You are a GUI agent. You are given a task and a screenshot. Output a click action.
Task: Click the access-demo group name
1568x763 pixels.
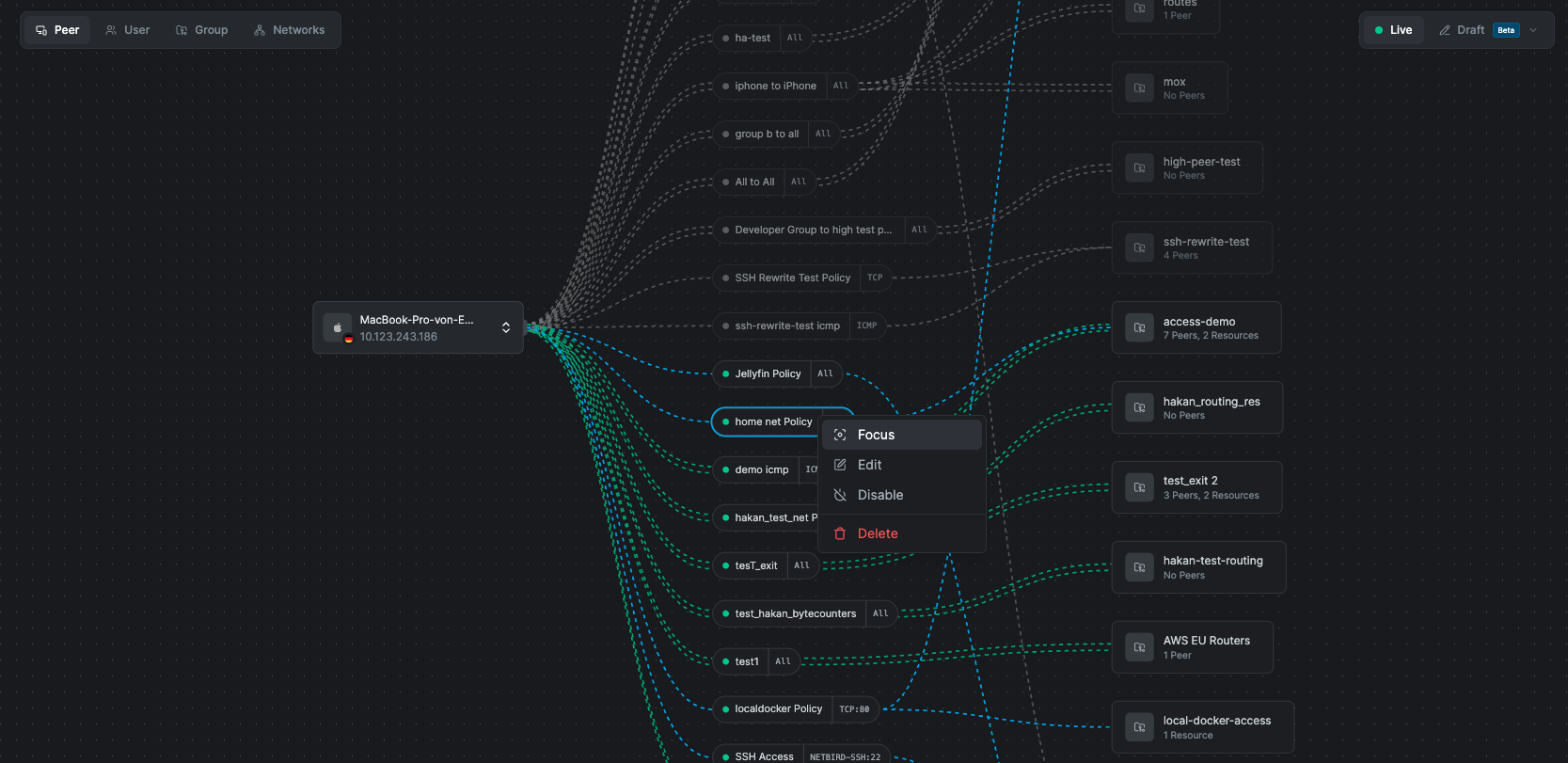click(x=1199, y=322)
